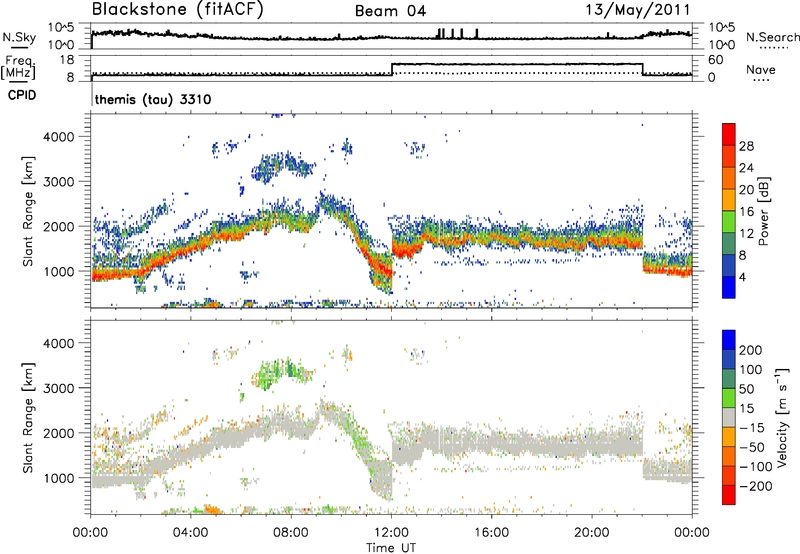This screenshot has width=800, height=554.
Task: Click the N.Search legend label
Action: 772,37
